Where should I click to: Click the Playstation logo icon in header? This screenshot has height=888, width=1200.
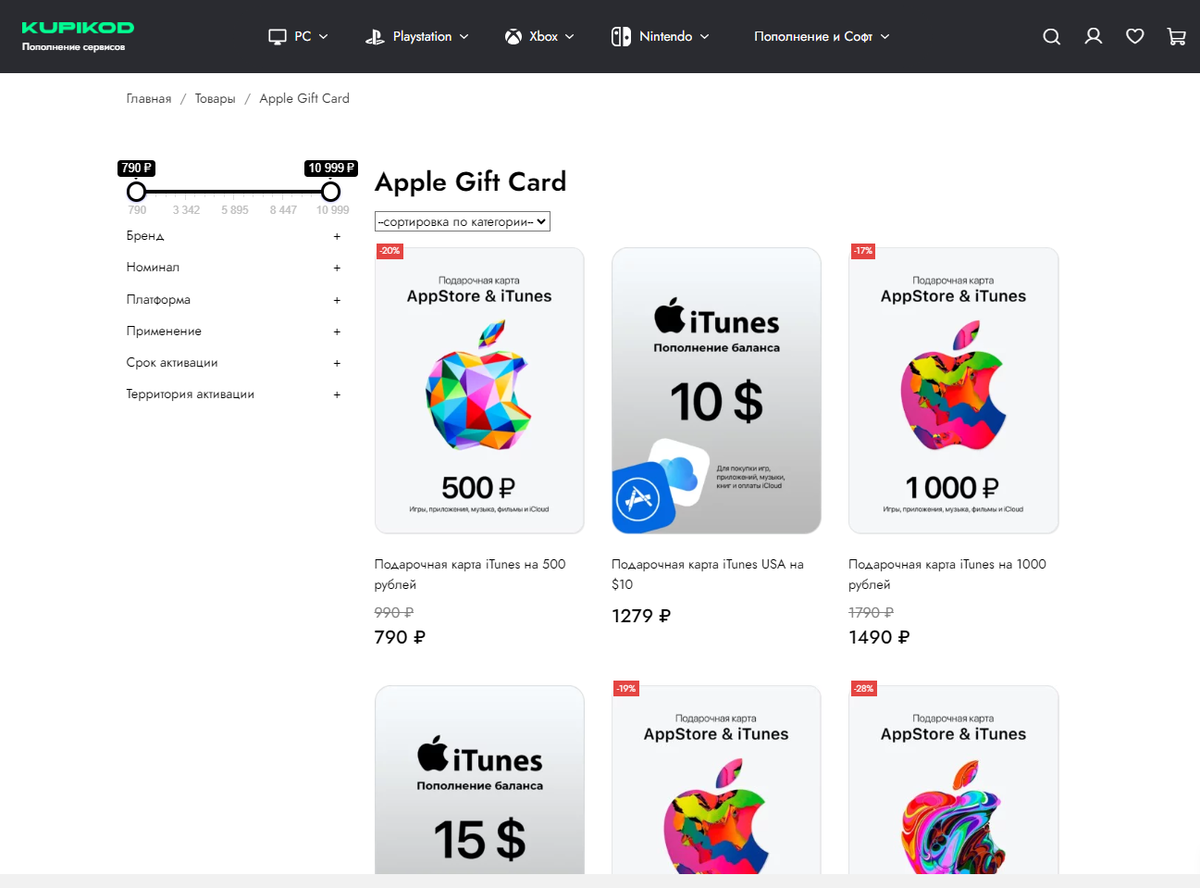(375, 37)
